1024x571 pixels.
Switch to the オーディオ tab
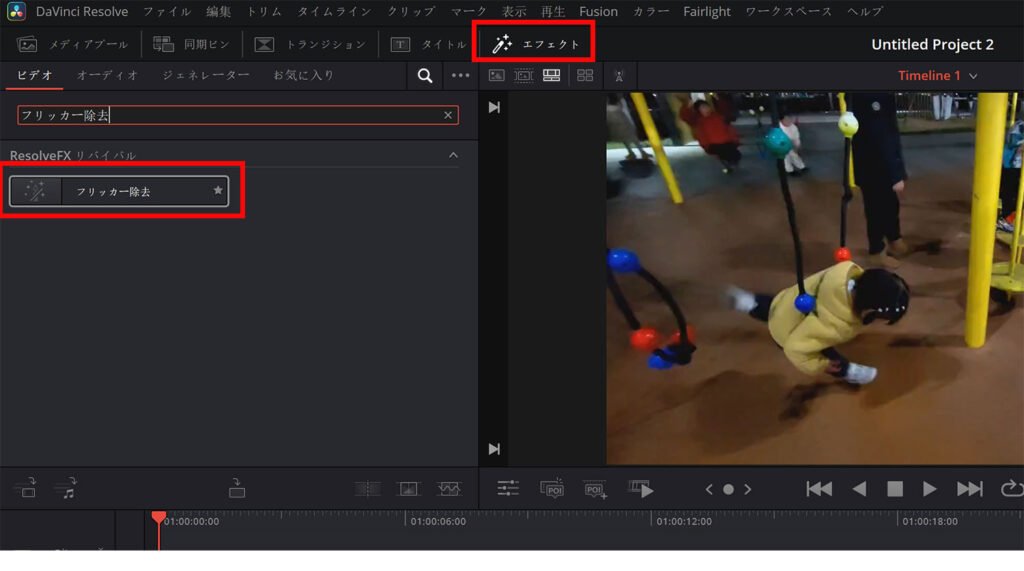click(x=107, y=75)
